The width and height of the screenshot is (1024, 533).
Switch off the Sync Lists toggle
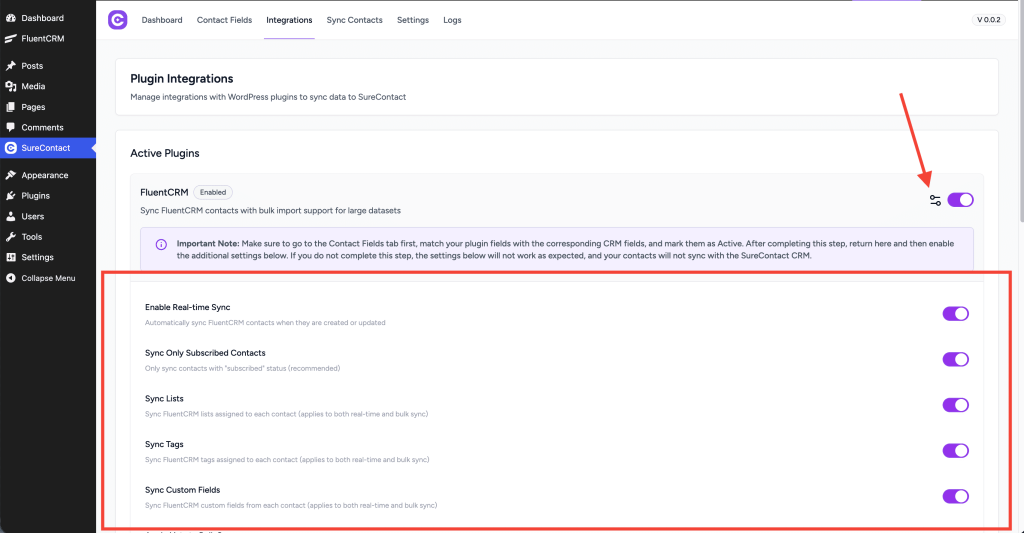955,405
